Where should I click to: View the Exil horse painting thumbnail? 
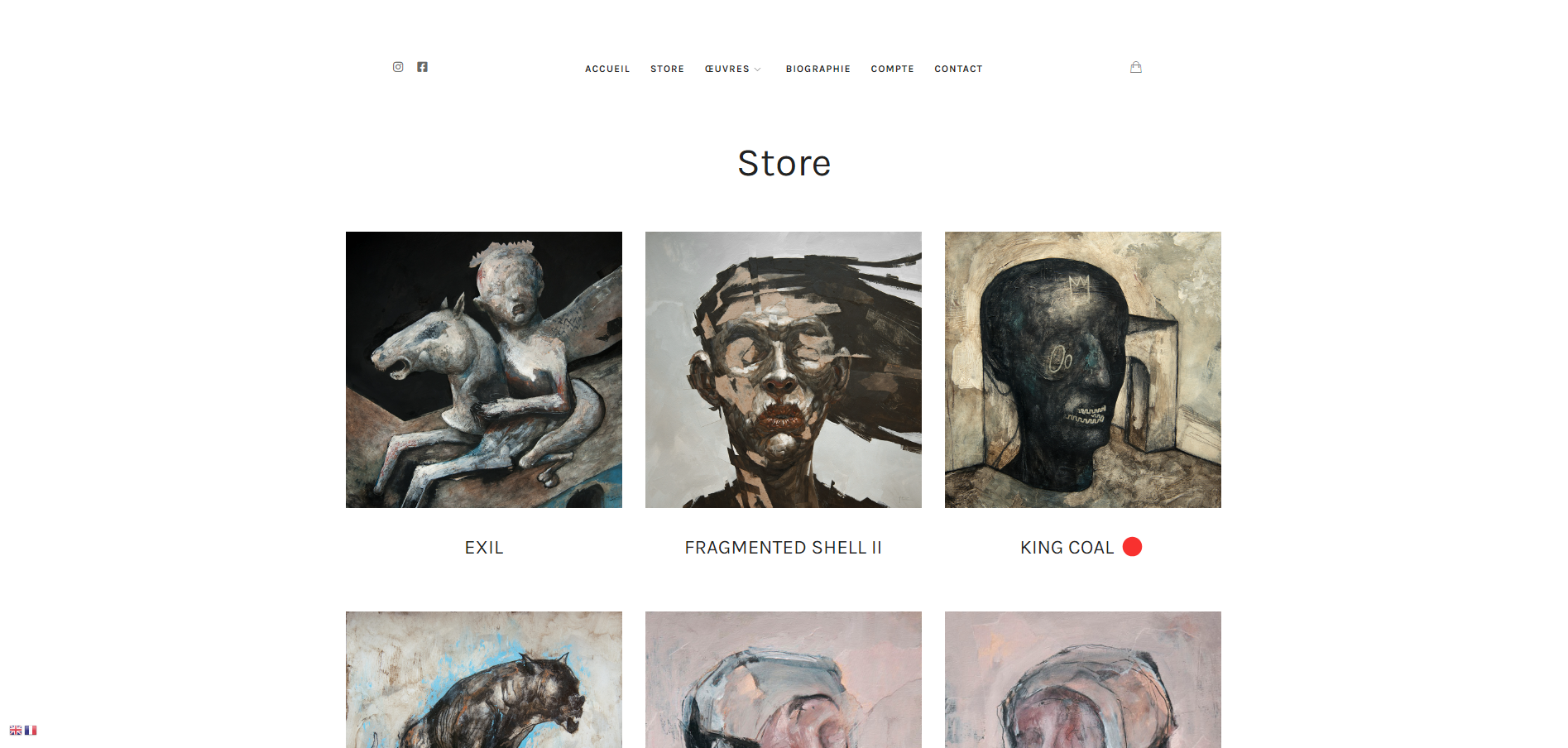pos(484,370)
